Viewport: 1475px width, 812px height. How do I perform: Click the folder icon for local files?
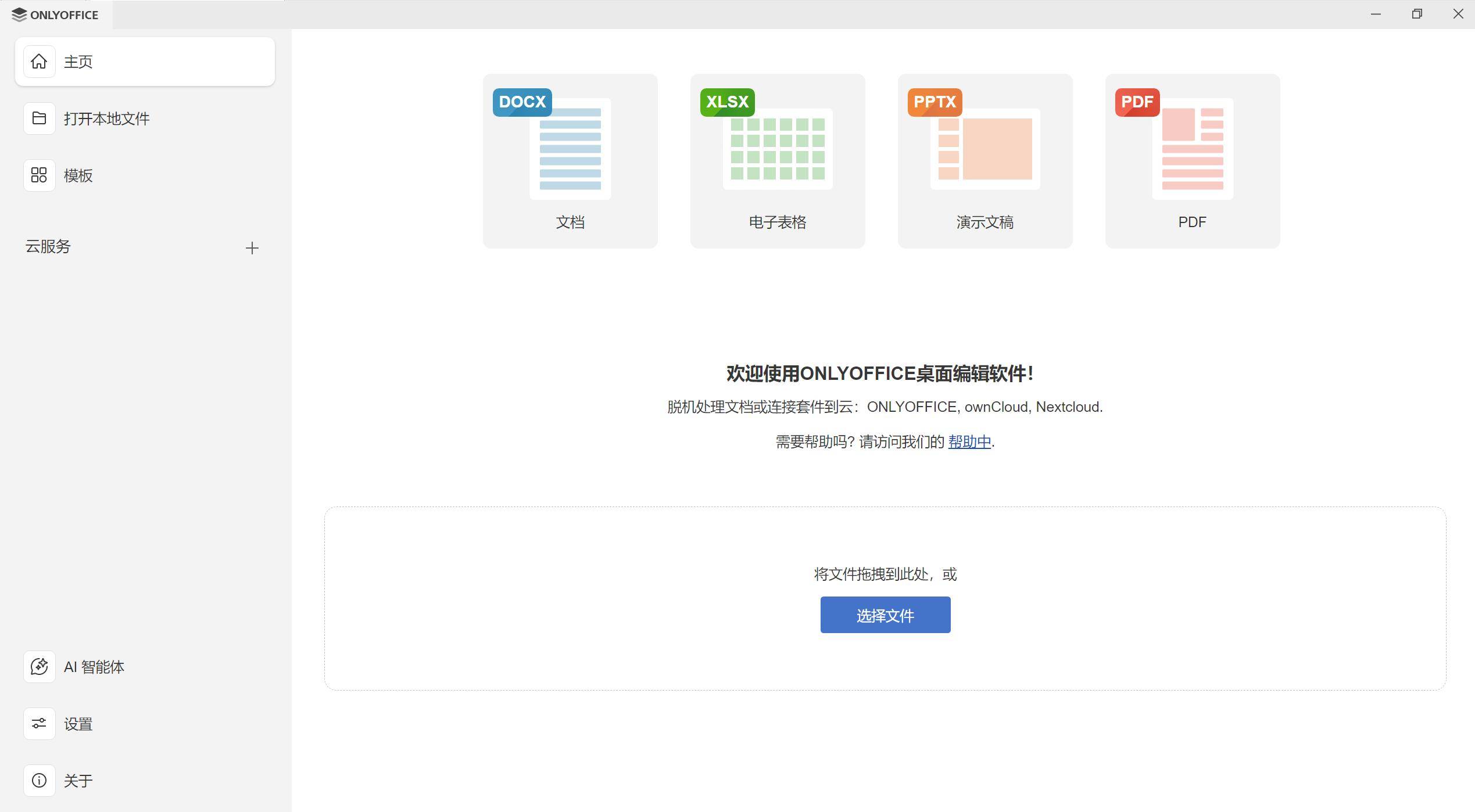39,118
